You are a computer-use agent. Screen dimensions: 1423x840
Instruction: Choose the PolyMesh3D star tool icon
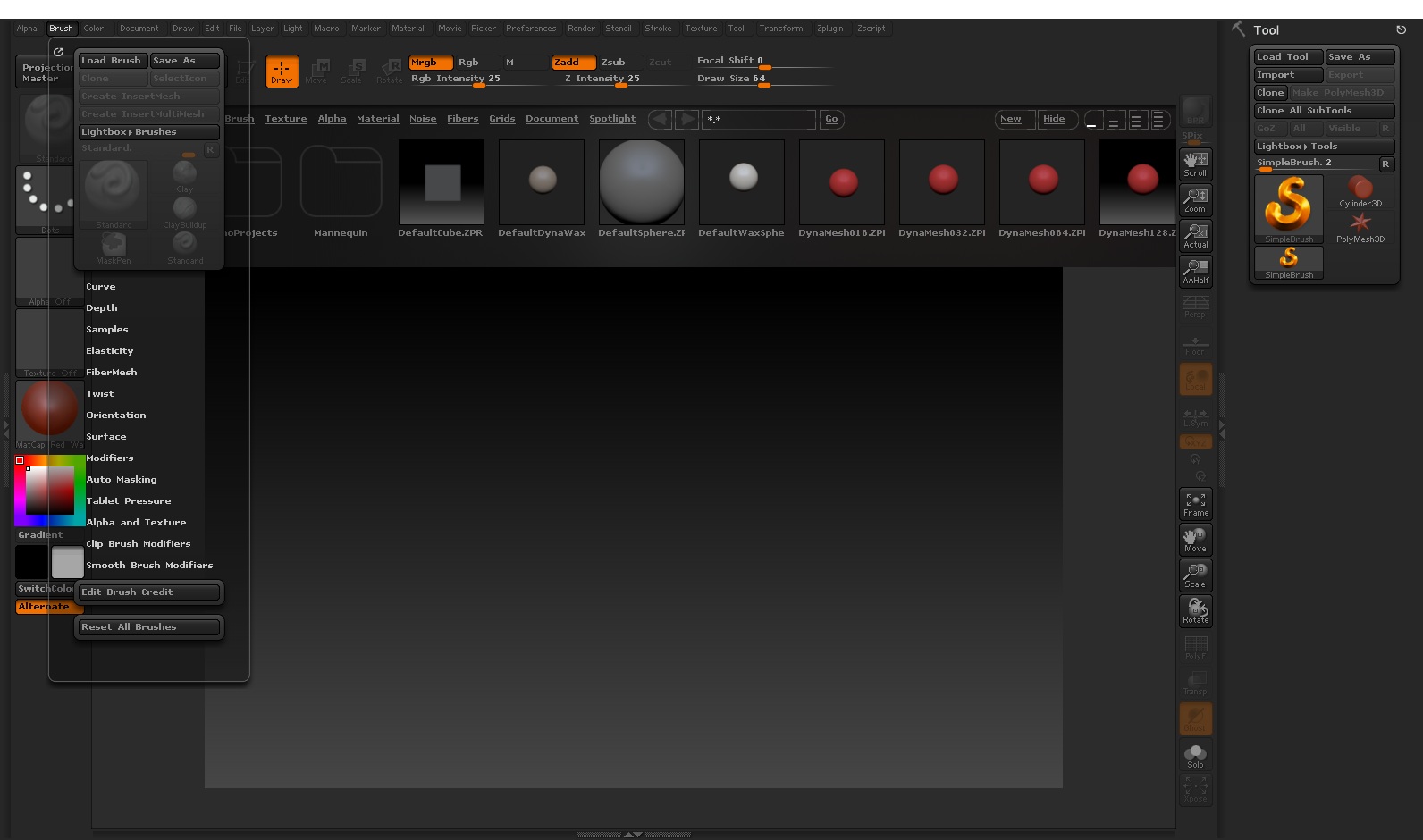tap(1360, 227)
